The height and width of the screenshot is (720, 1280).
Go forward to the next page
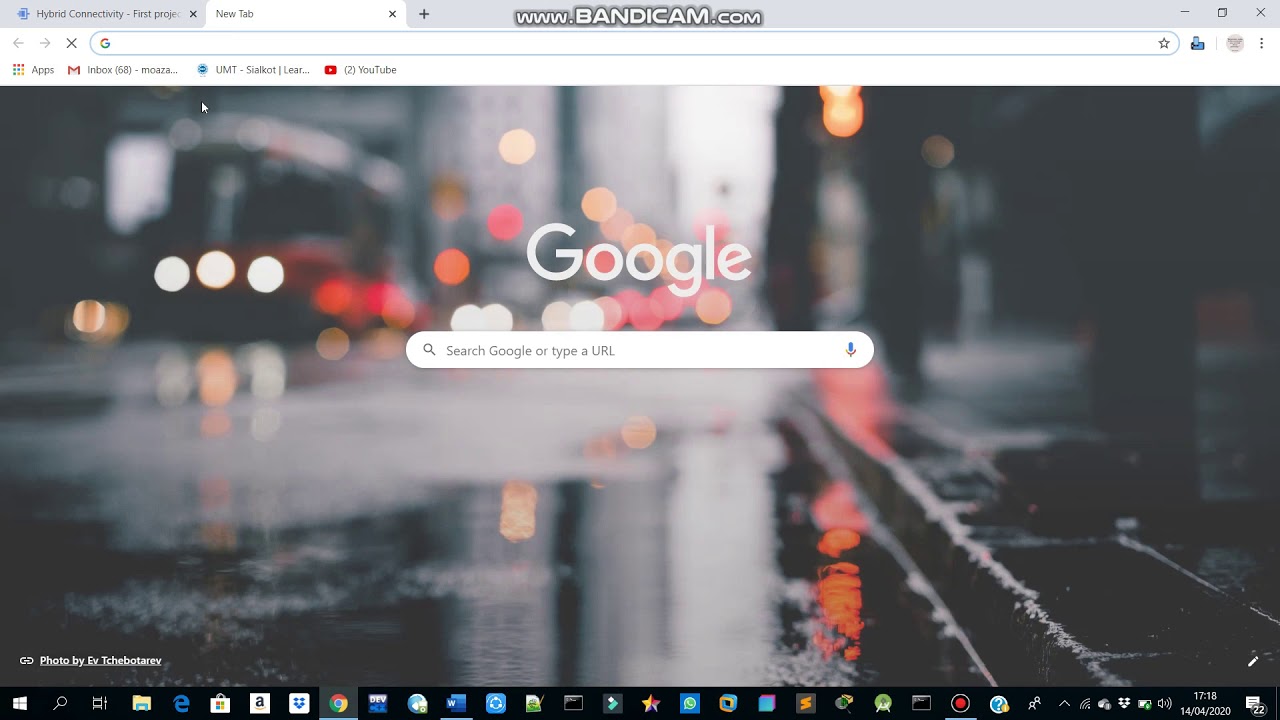point(44,43)
